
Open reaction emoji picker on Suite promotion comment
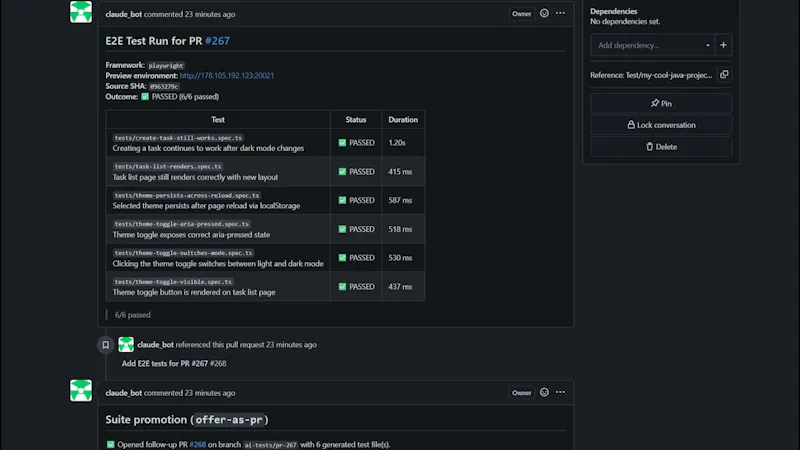[544, 392]
